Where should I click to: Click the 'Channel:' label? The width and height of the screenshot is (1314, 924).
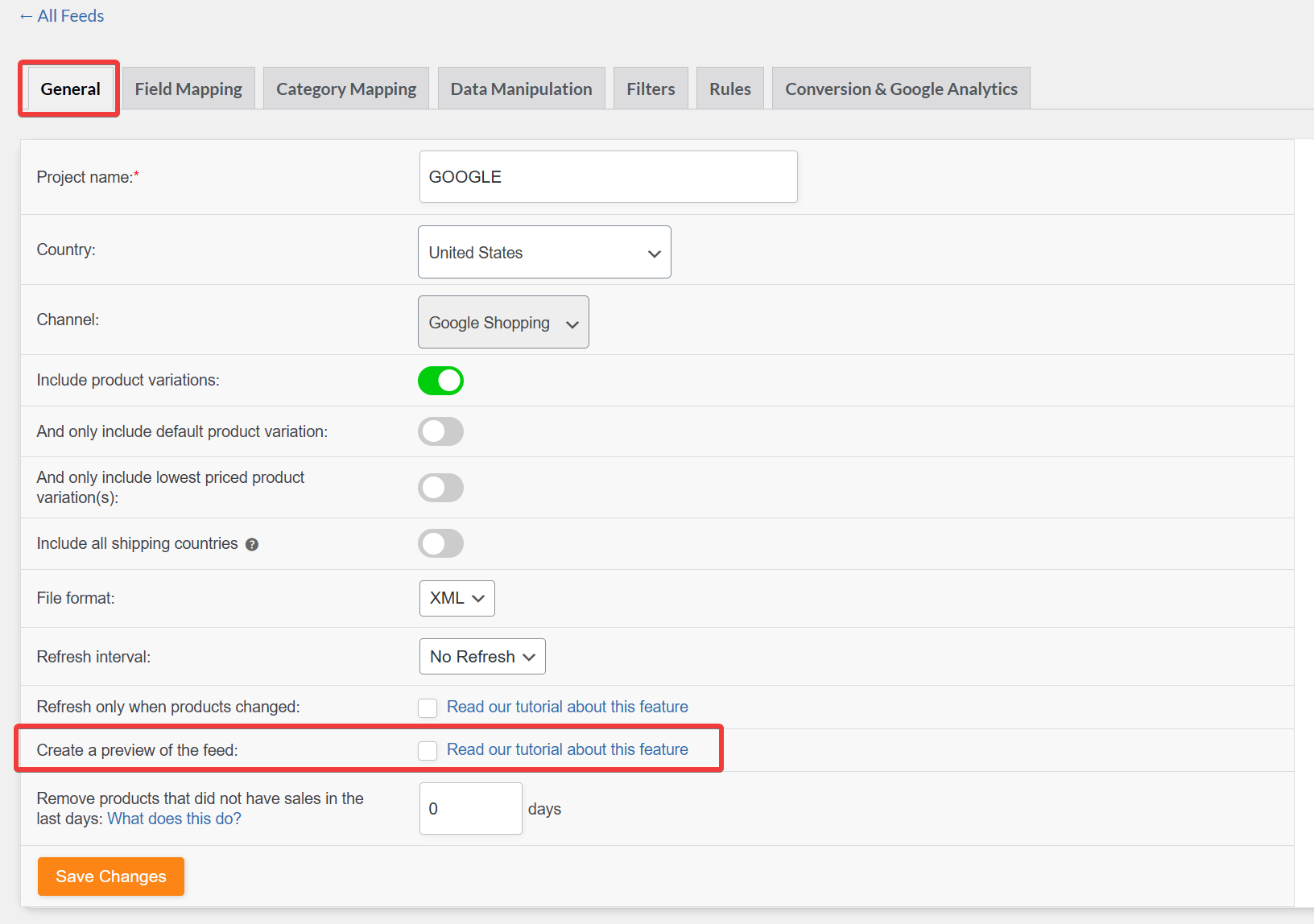click(68, 320)
